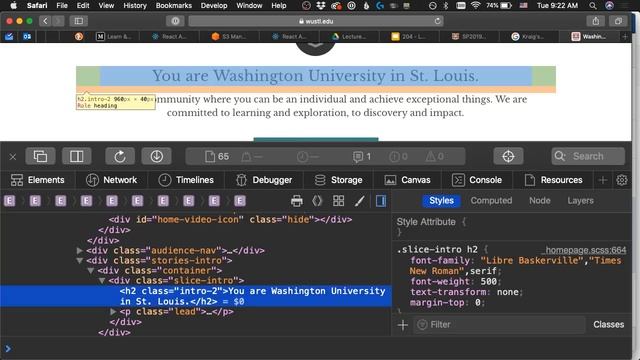Click the download web archive icon
The image size is (640, 360).
coord(156,156)
